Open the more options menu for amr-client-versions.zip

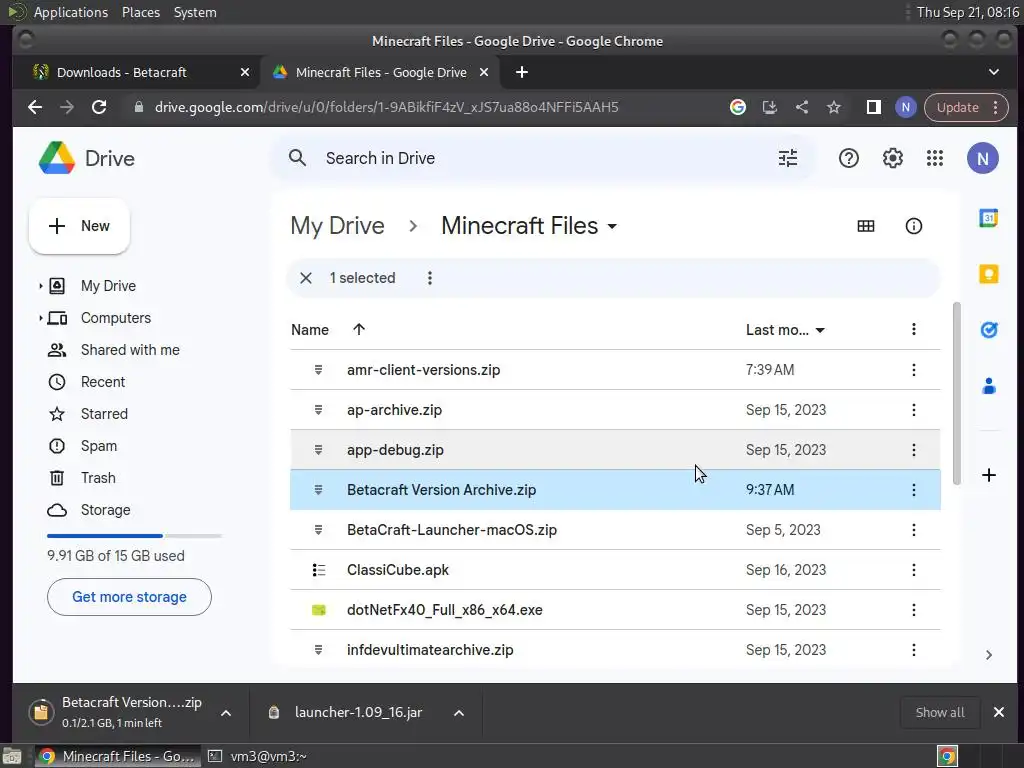(913, 370)
